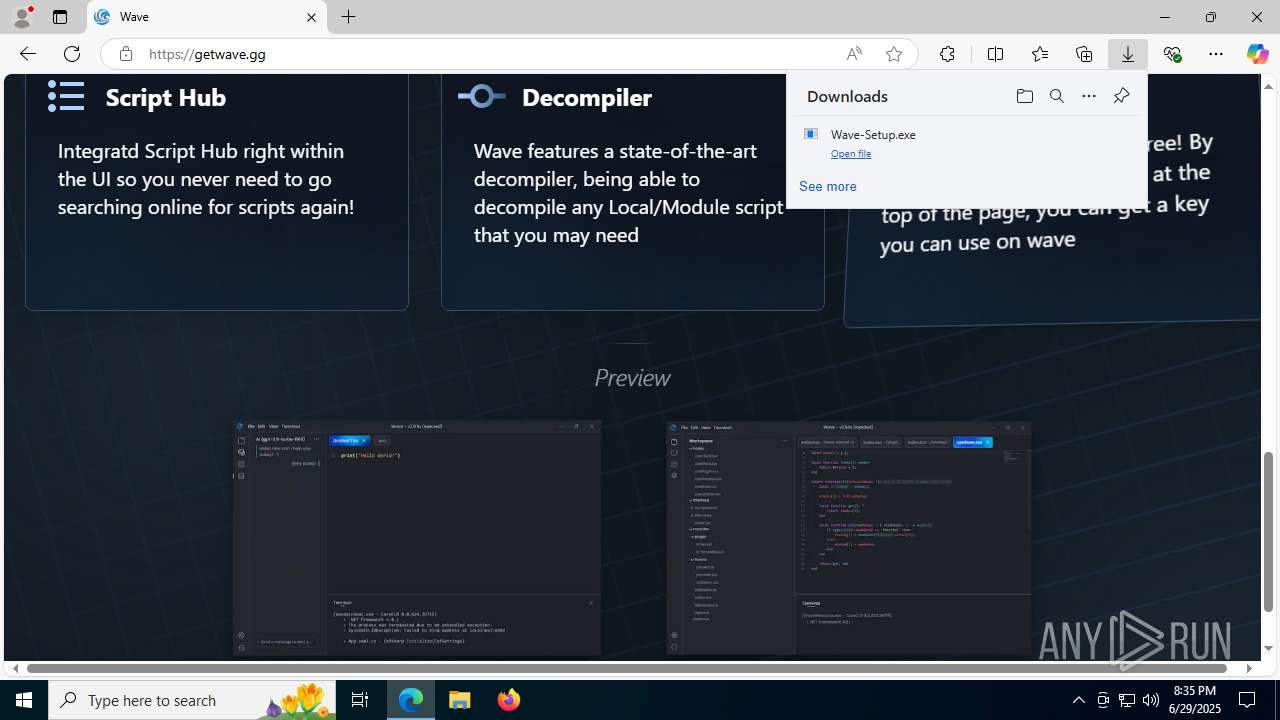The width and height of the screenshot is (1280, 720).
Task: Click the horizontal scrollbar thumb
Action: [x=627, y=668]
